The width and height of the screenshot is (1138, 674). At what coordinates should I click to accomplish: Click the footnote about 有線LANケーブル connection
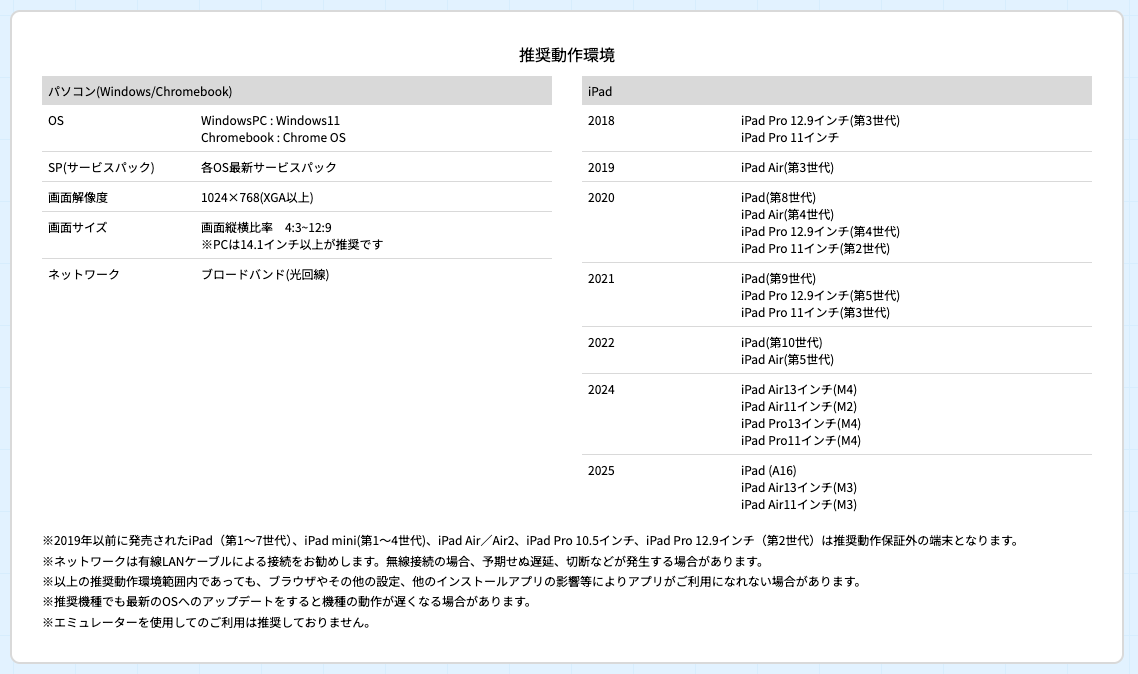(x=403, y=561)
